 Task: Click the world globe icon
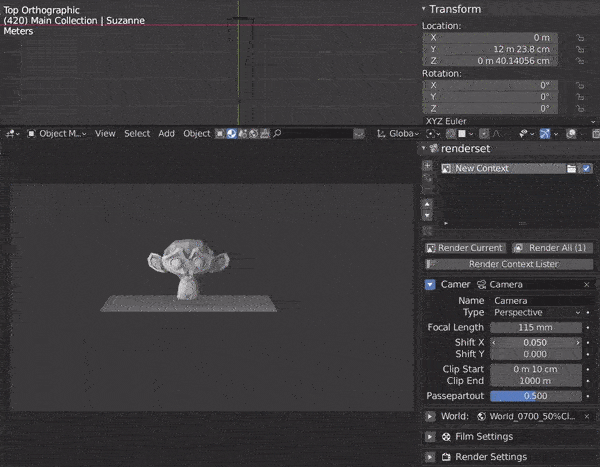481,416
